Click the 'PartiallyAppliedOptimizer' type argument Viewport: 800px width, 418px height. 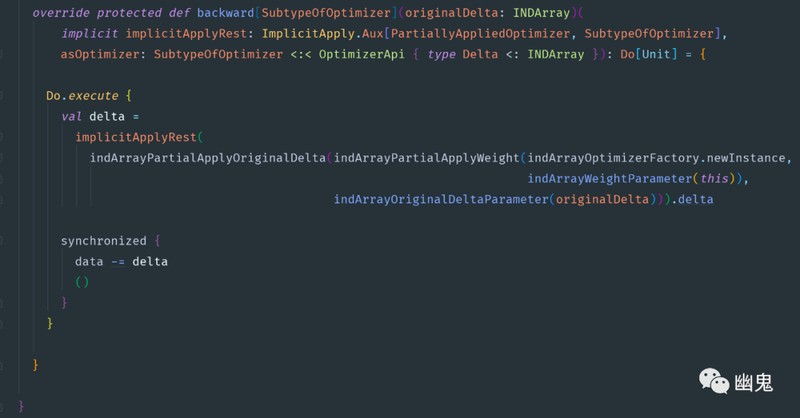(480, 34)
